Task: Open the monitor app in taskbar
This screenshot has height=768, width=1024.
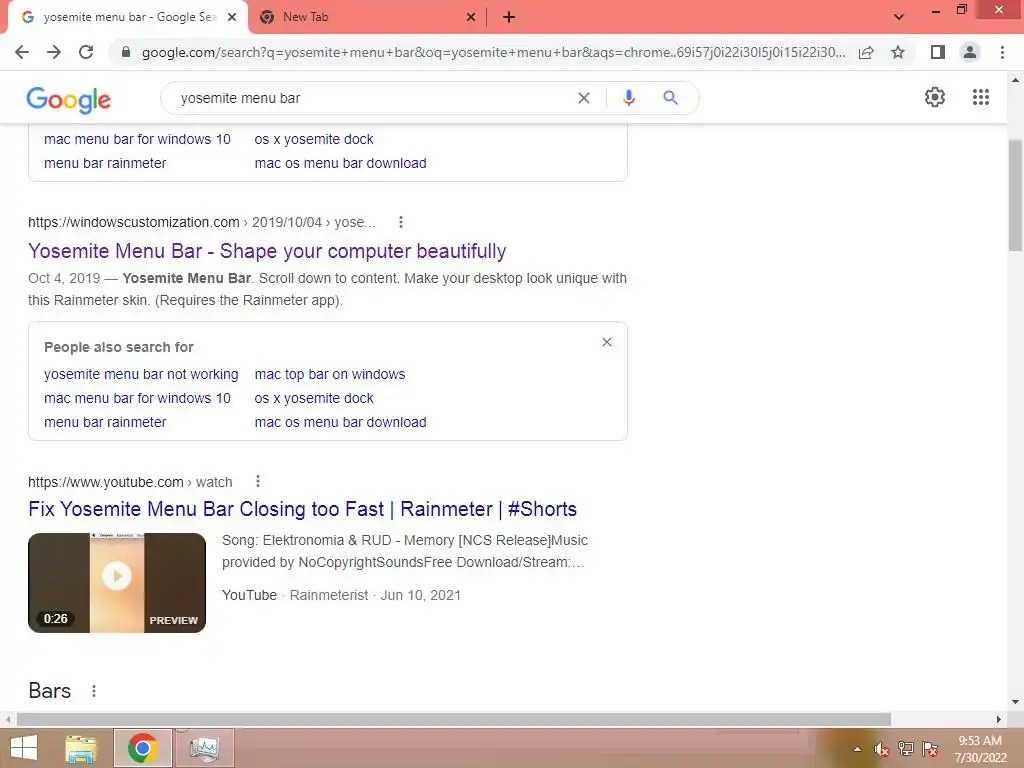Action: [204, 749]
